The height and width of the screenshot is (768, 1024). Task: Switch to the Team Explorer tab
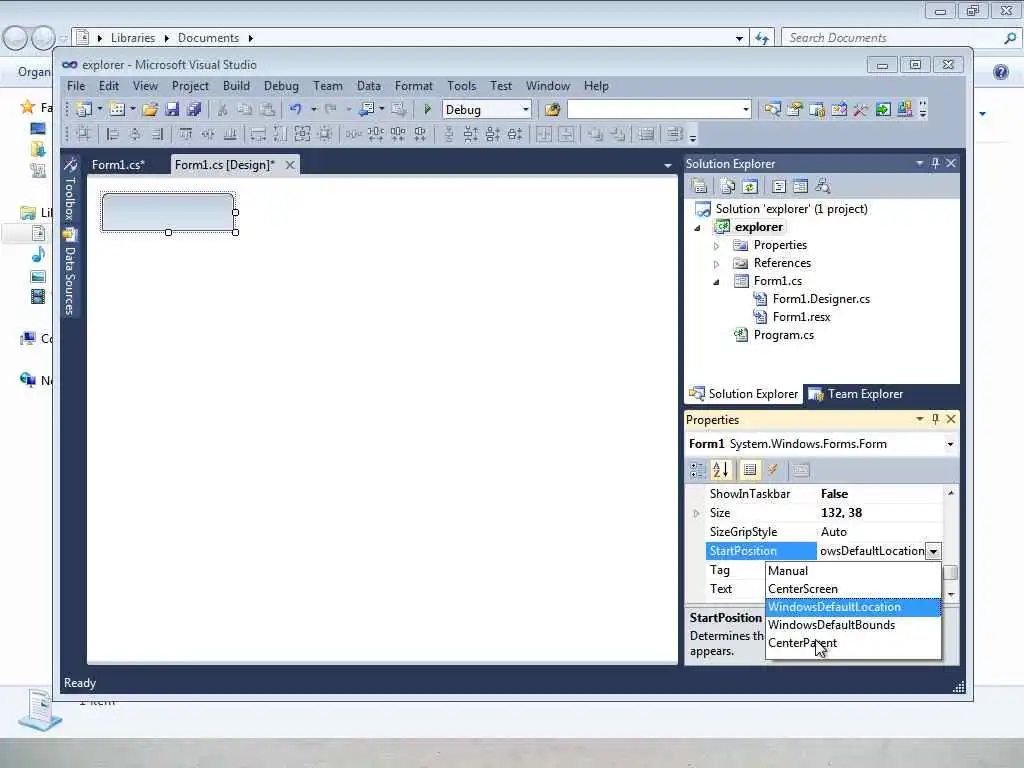[856, 394]
